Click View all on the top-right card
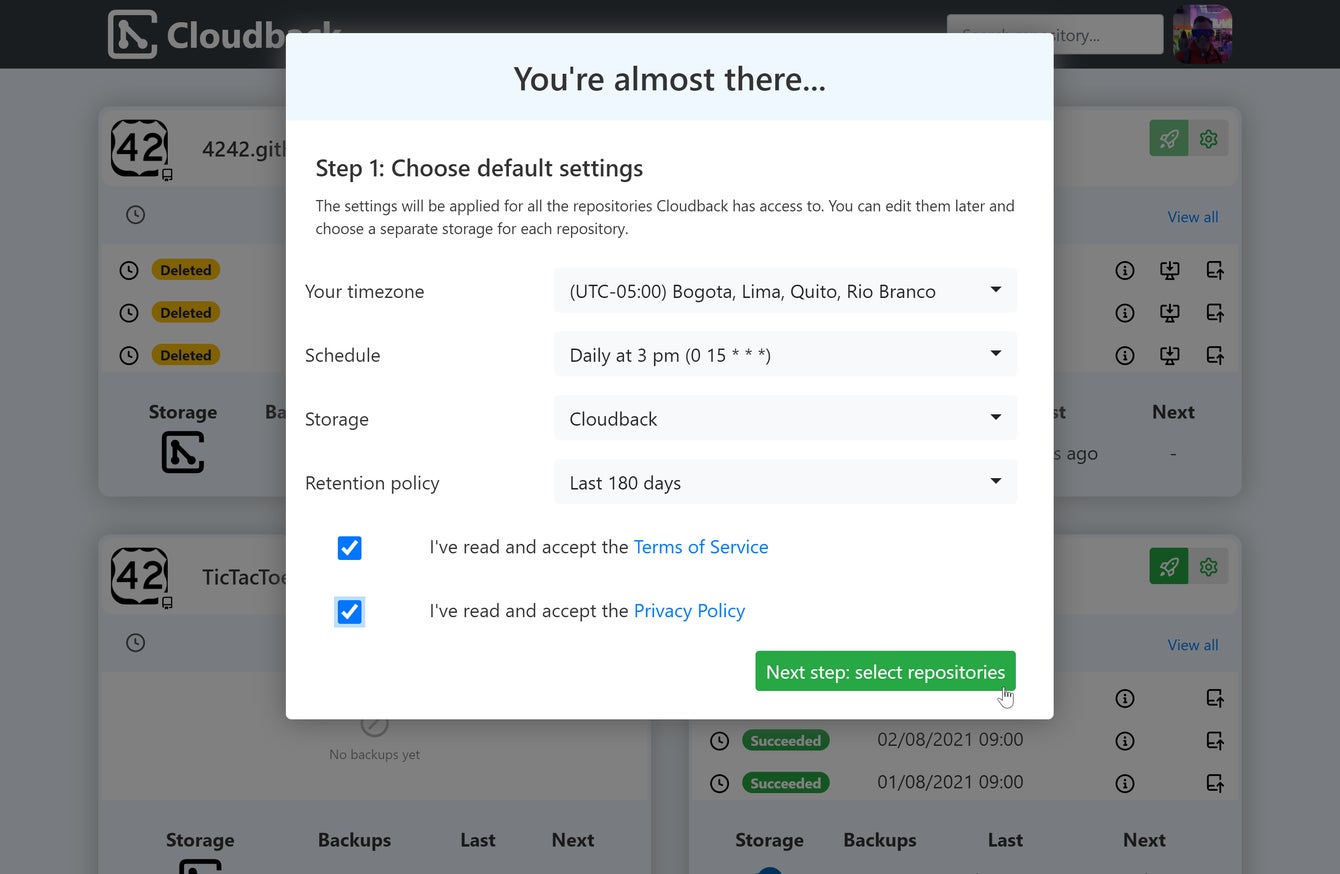 [1193, 217]
